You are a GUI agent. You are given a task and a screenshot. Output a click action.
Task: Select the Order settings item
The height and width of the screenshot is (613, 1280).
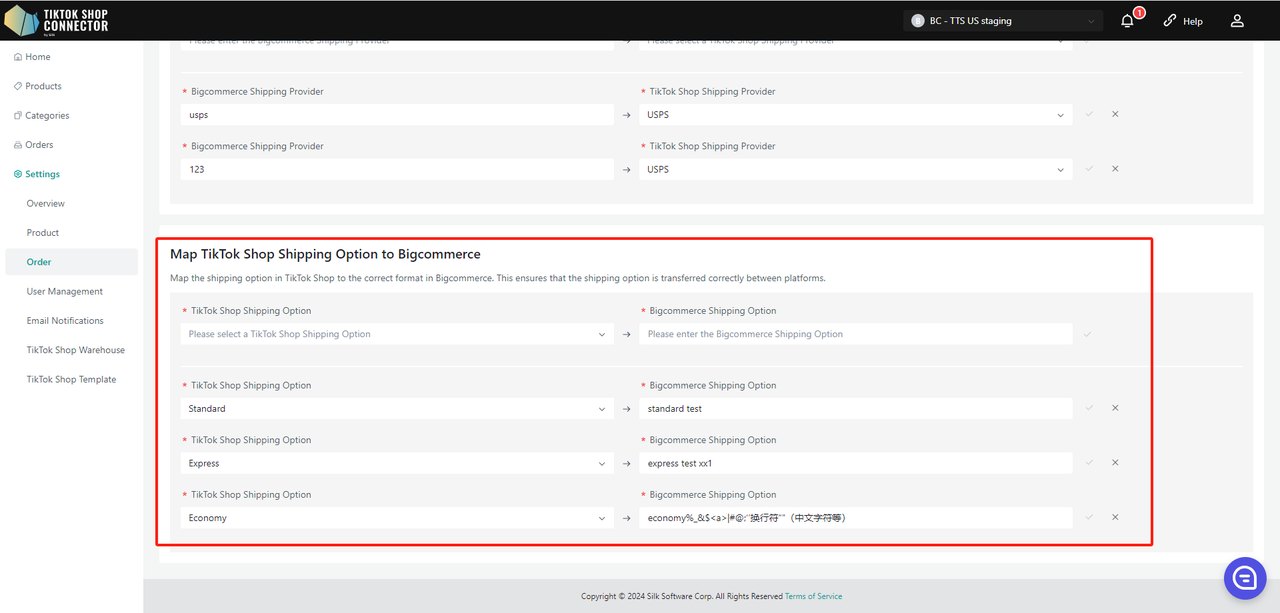point(71,262)
